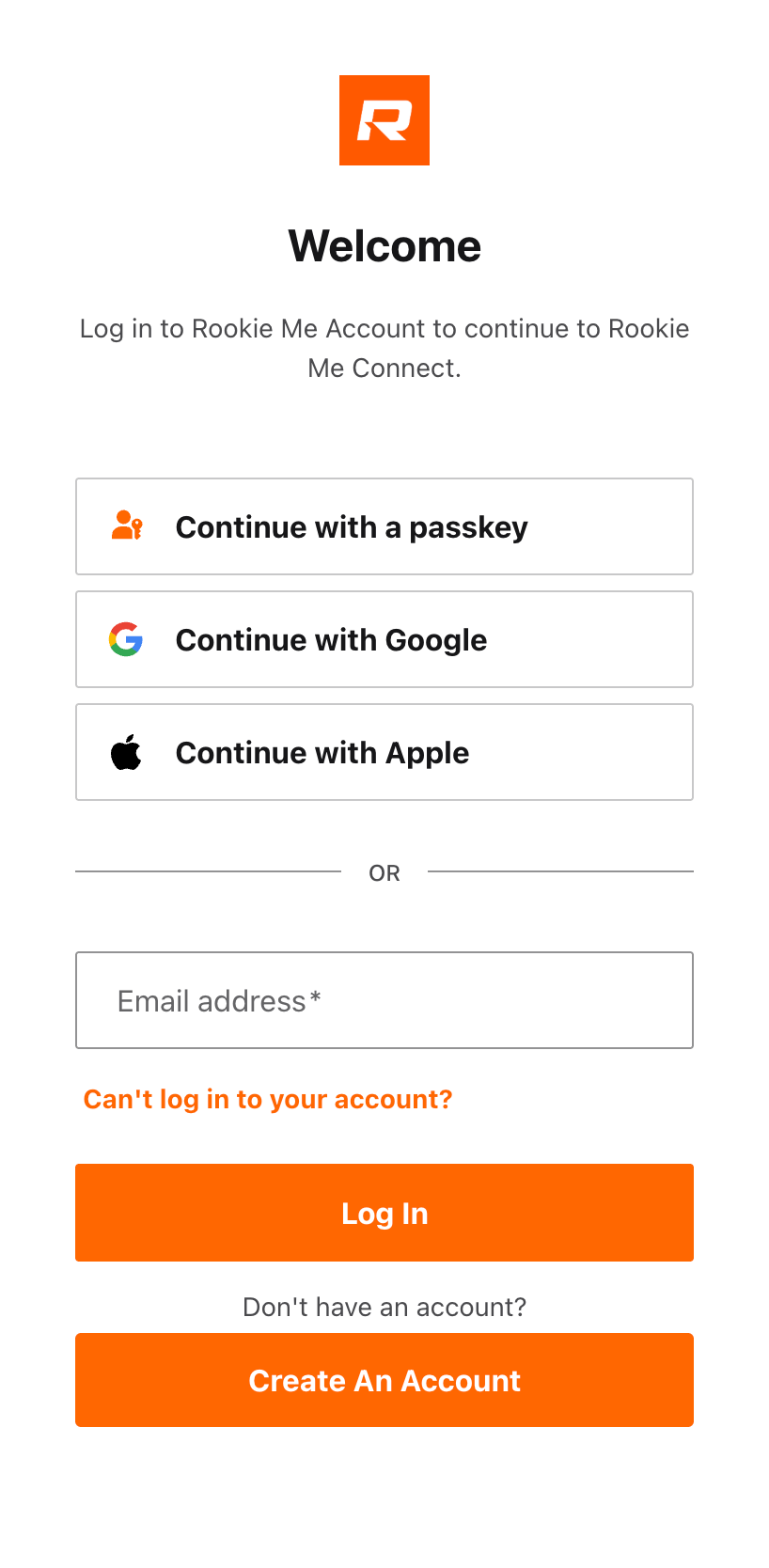Click the "Don't have an account?" text

tap(384, 1307)
